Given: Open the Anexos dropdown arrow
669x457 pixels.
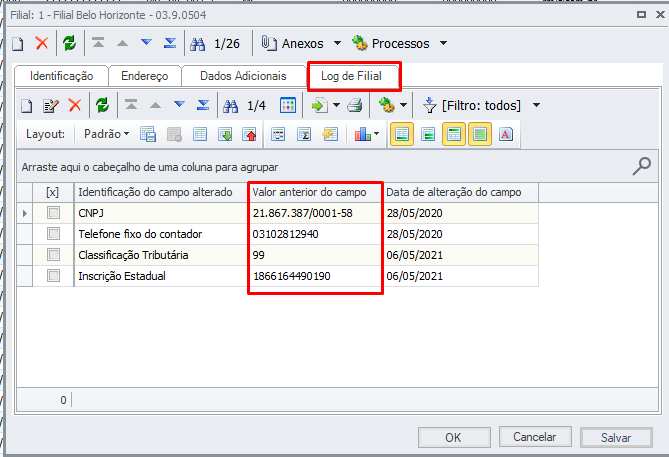Looking at the screenshot, I should click(x=337, y=43).
